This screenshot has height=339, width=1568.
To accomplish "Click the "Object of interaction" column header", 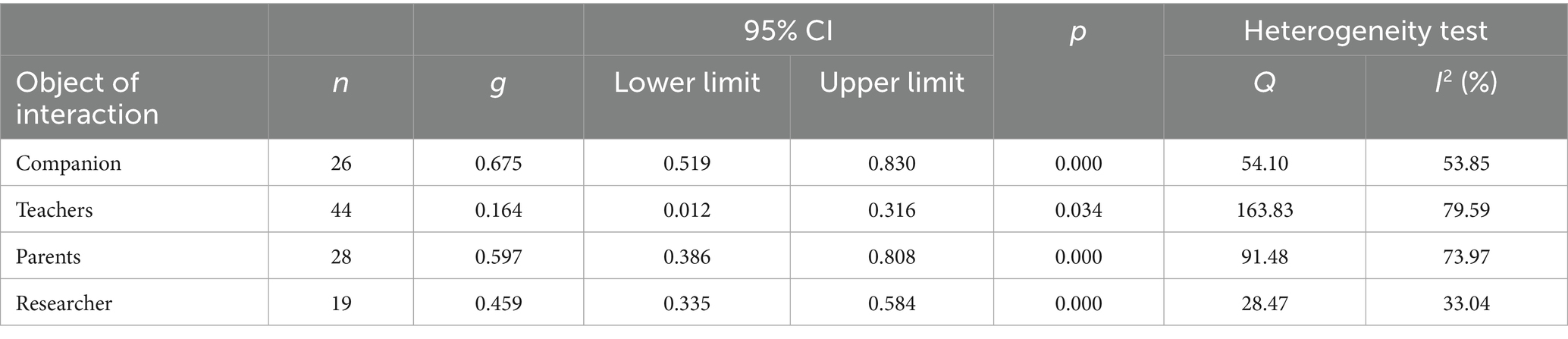I will (x=87, y=98).
